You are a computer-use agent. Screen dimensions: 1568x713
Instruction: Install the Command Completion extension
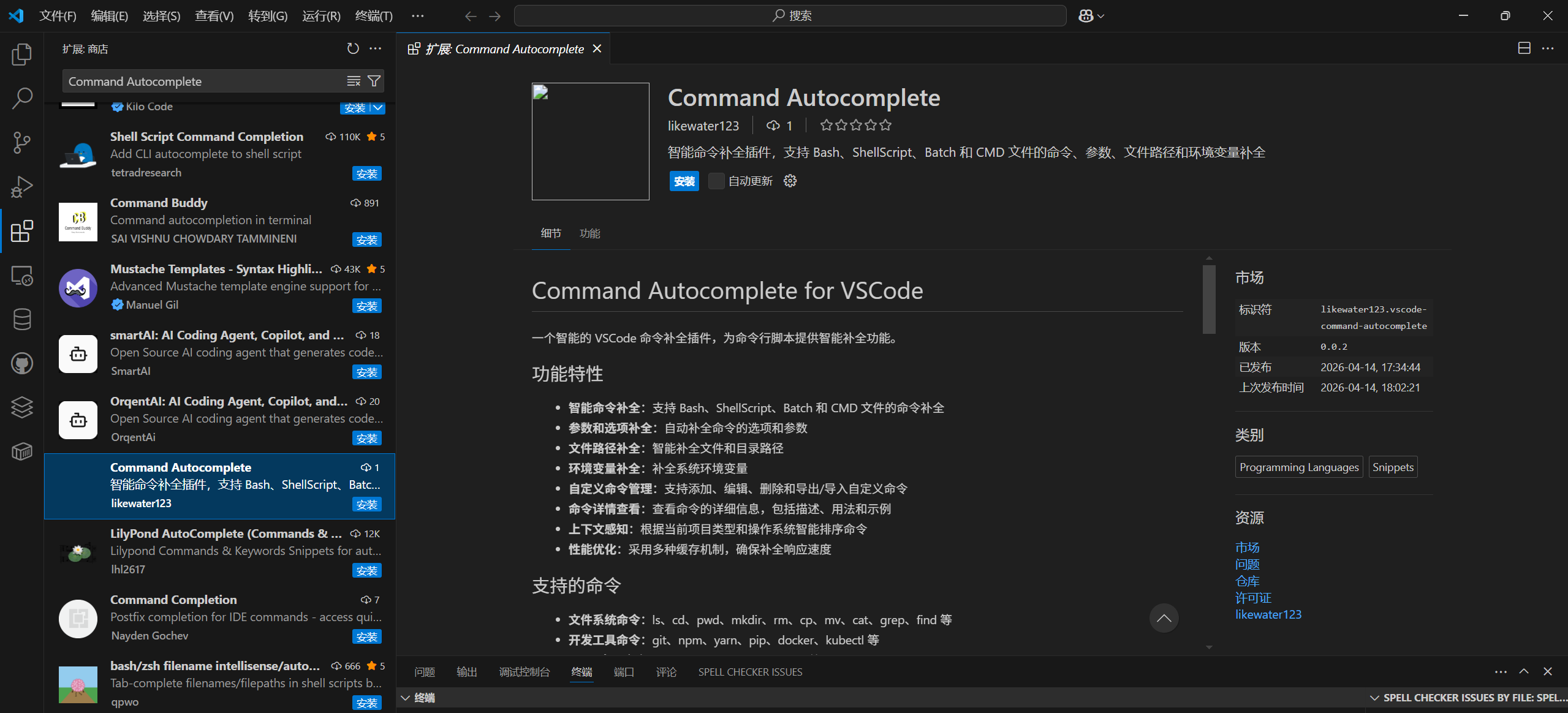tap(367, 637)
